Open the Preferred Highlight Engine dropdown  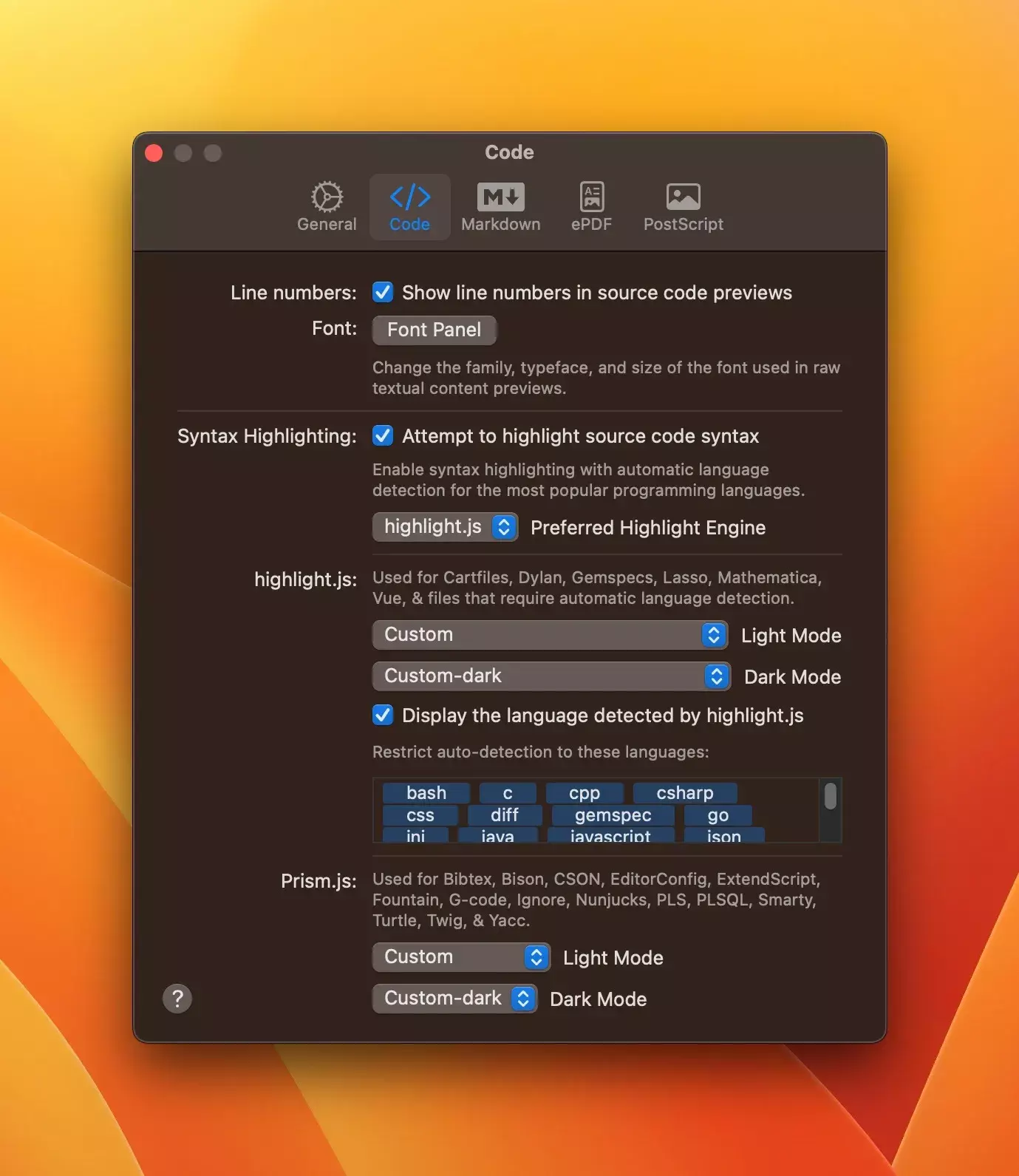[445, 527]
